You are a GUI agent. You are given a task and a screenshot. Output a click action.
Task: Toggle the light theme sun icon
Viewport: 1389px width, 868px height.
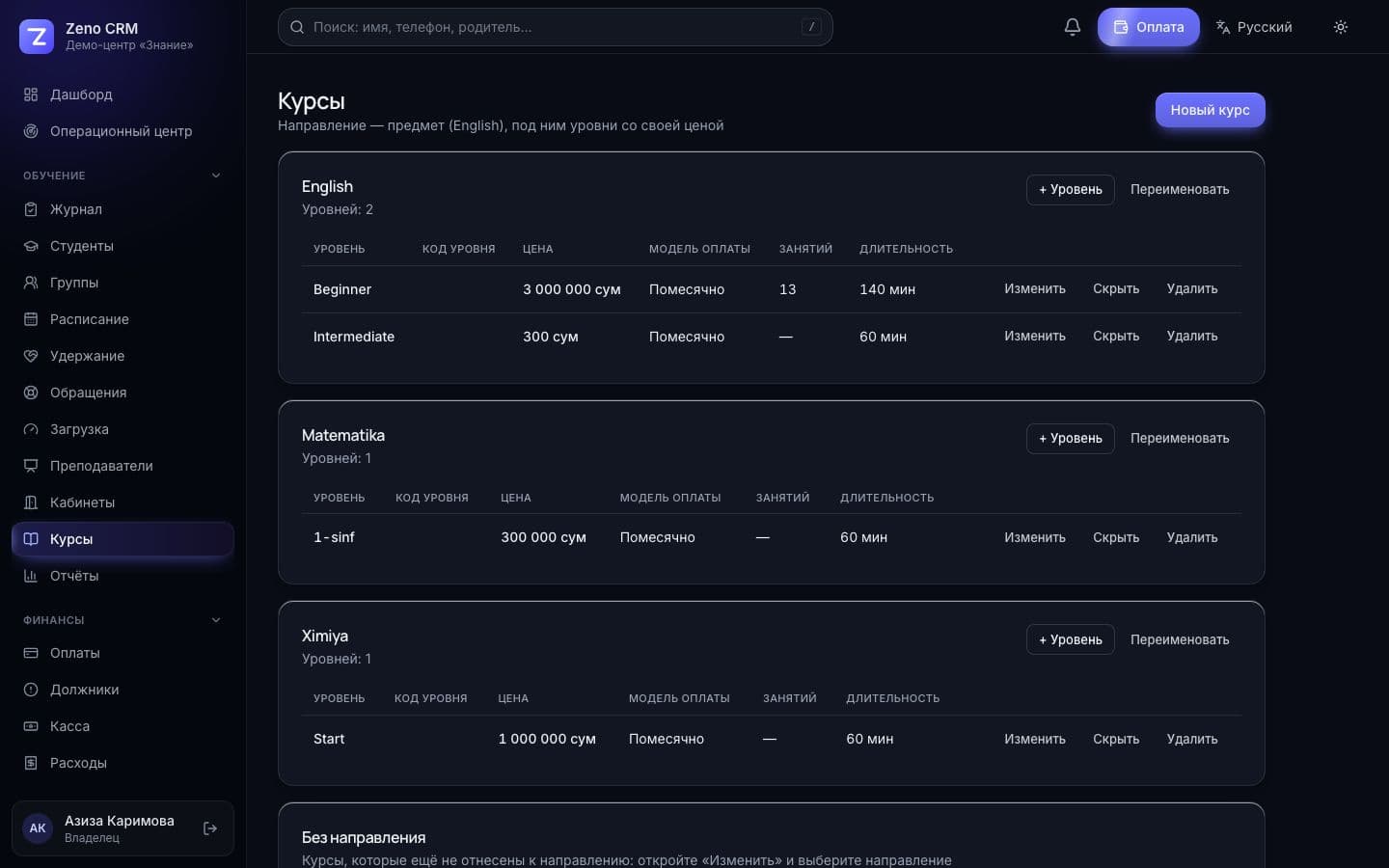(x=1340, y=27)
